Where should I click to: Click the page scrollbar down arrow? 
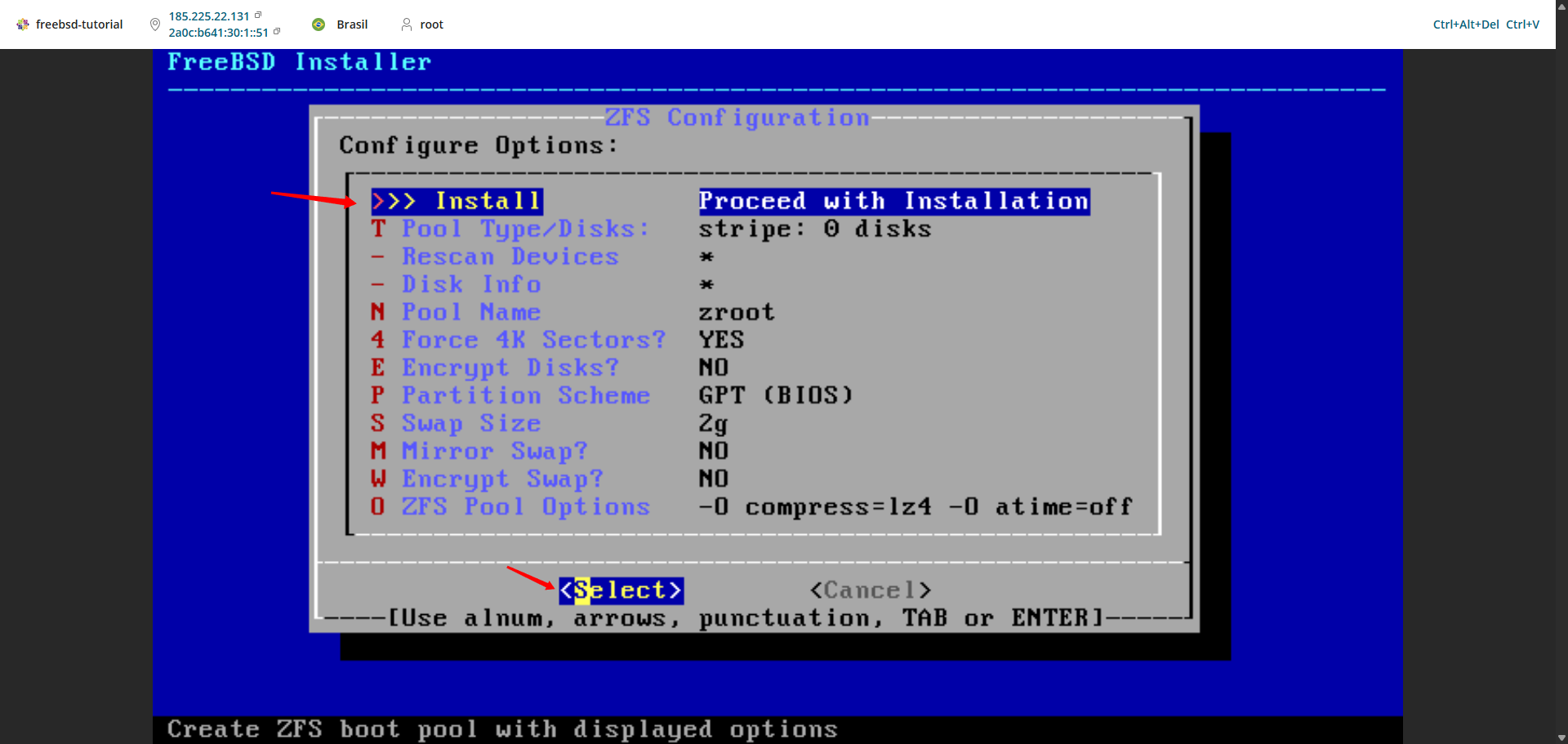(1561, 737)
